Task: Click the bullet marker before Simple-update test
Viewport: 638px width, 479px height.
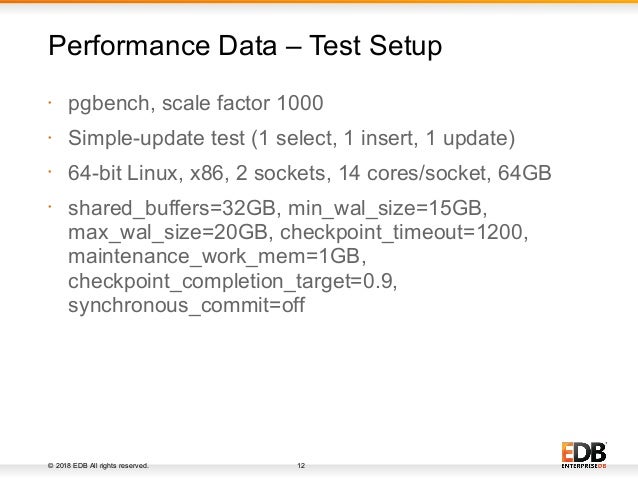Action: [x=50, y=138]
